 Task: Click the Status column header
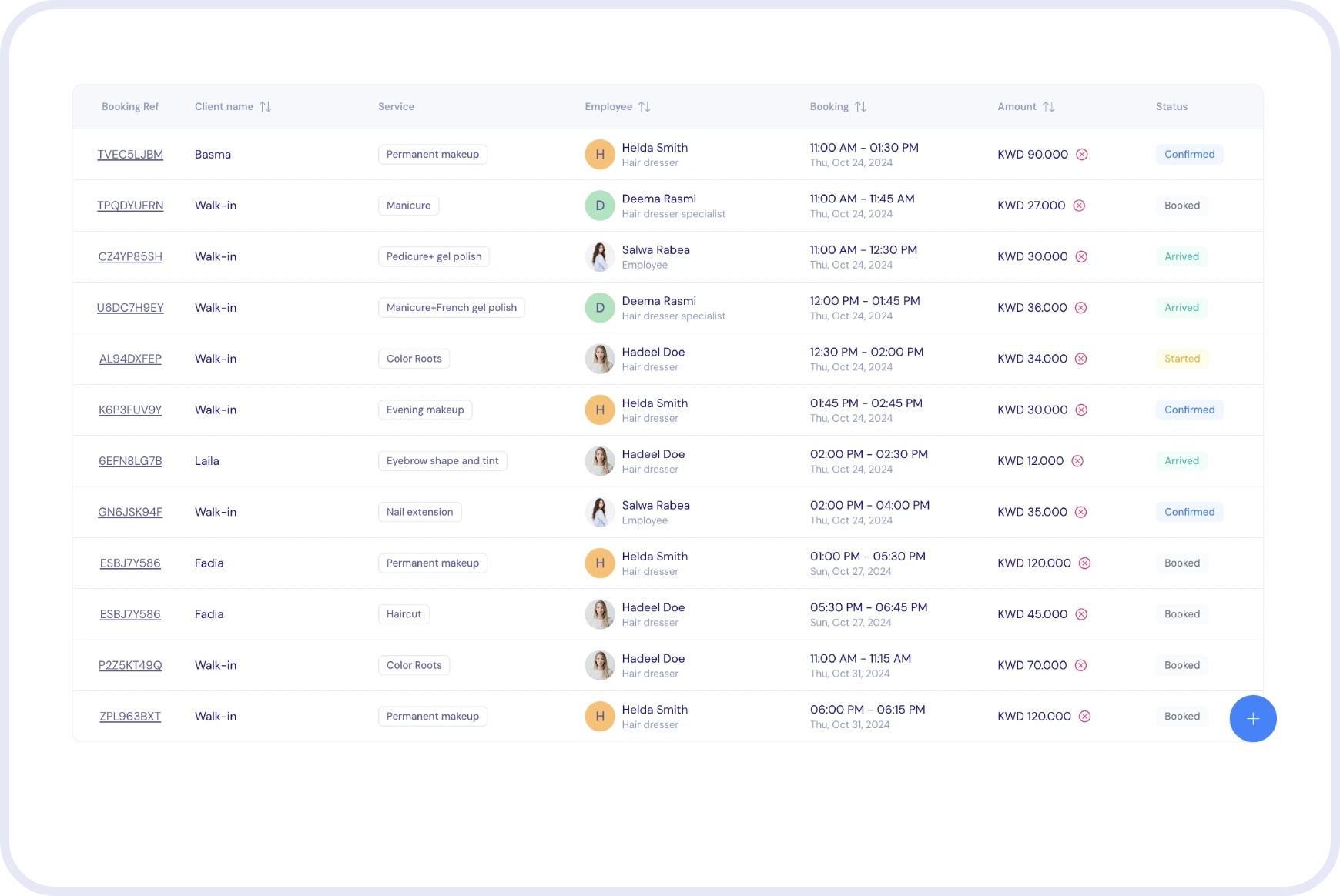pyautogui.click(x=1171, y=106)
